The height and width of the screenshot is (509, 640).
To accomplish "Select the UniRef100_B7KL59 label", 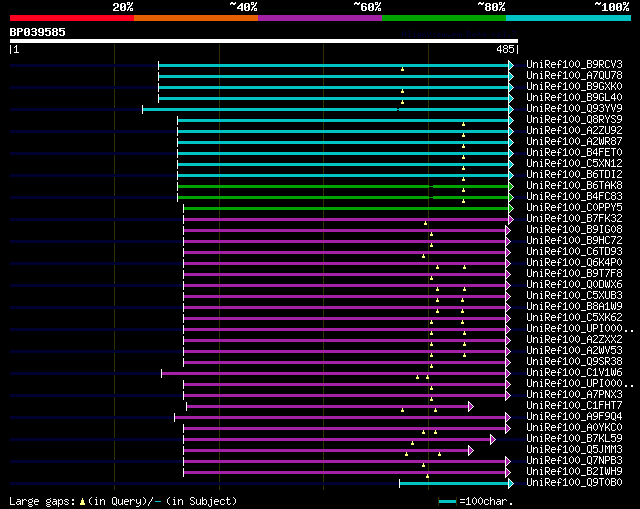I will click(574, 439).
